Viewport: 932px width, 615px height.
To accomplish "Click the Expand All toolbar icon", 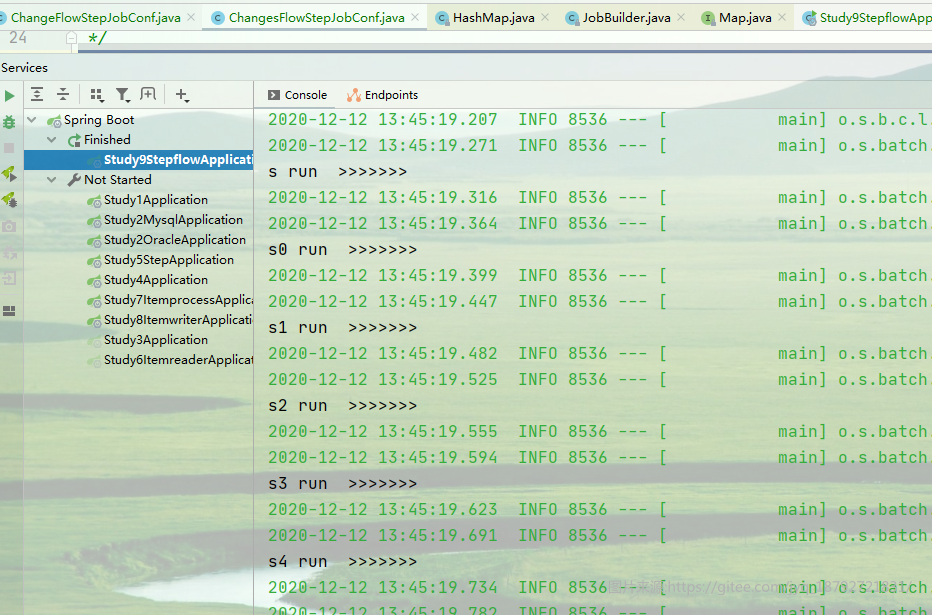I will [x=37, y=94].
